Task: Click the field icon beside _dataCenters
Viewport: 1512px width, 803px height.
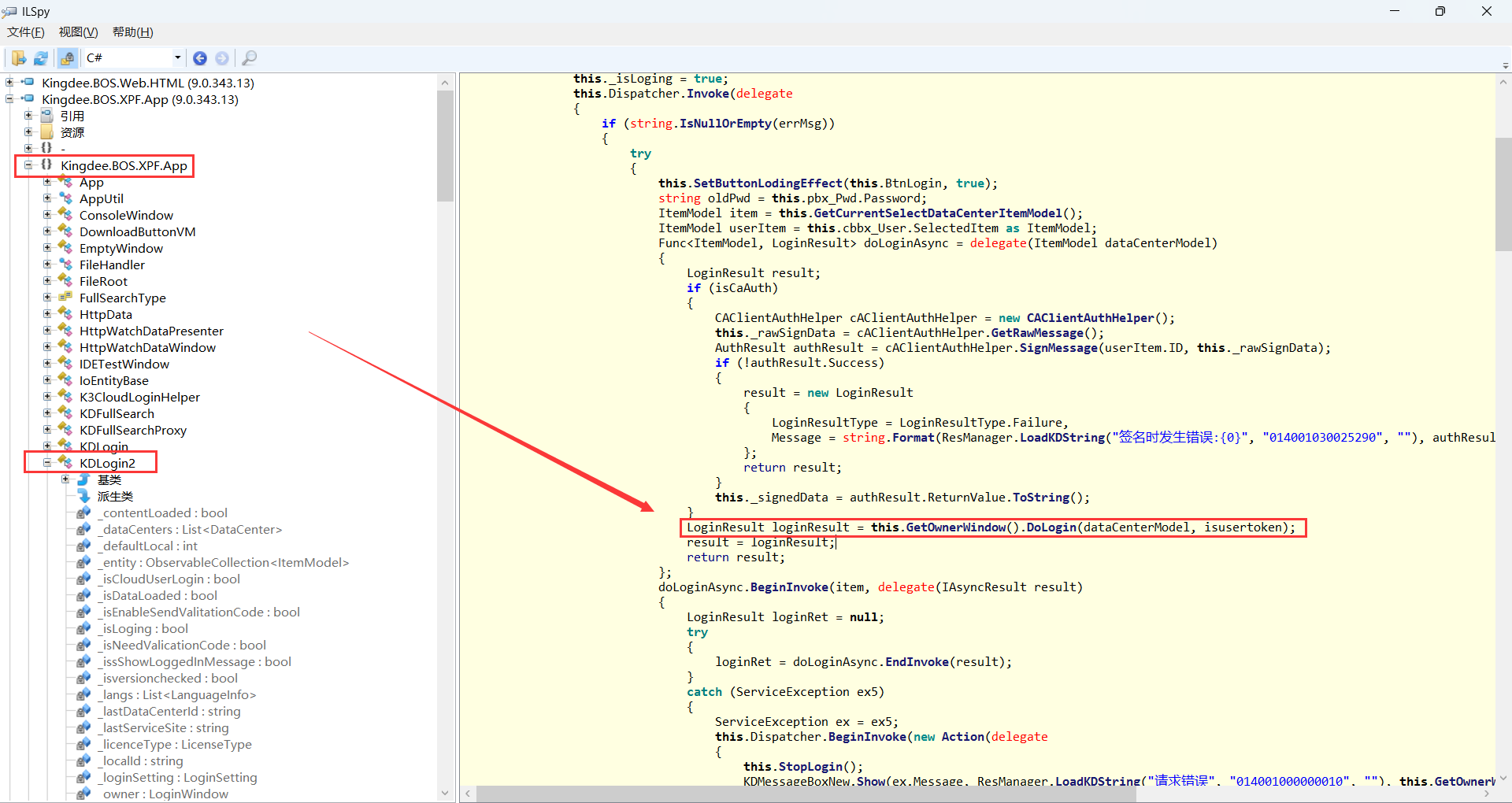Action: (84, 529)
